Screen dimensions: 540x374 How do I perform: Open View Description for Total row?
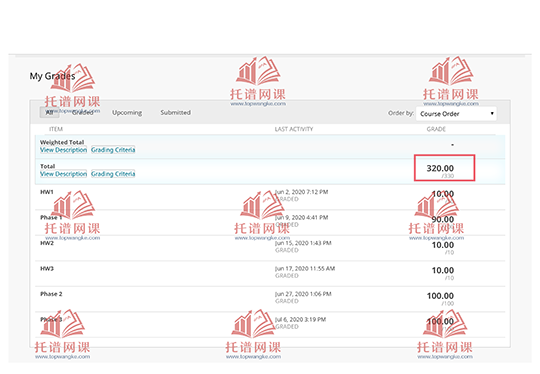click(x=63, y=174)
